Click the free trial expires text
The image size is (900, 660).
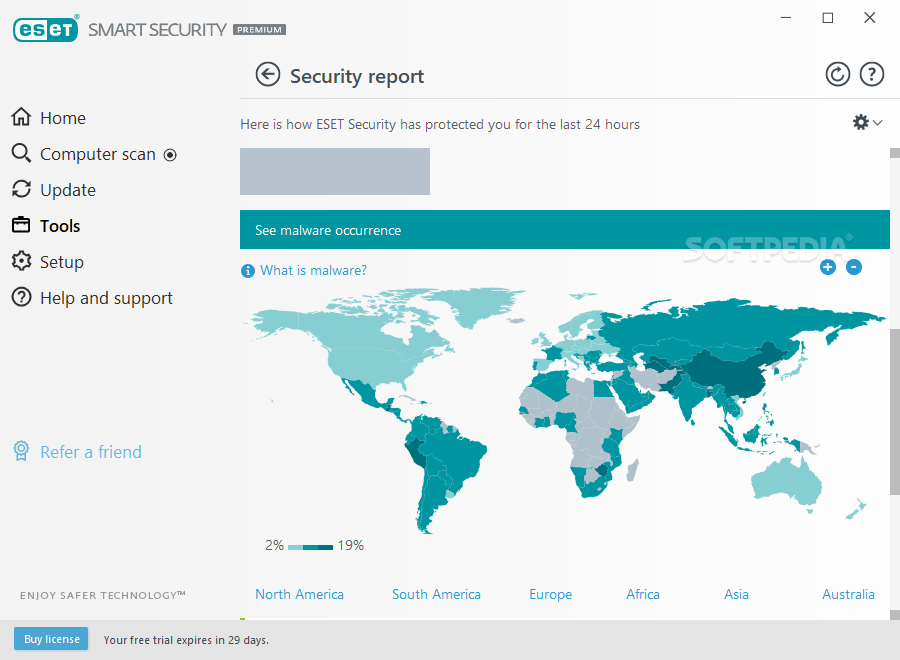tap(186, 640)
